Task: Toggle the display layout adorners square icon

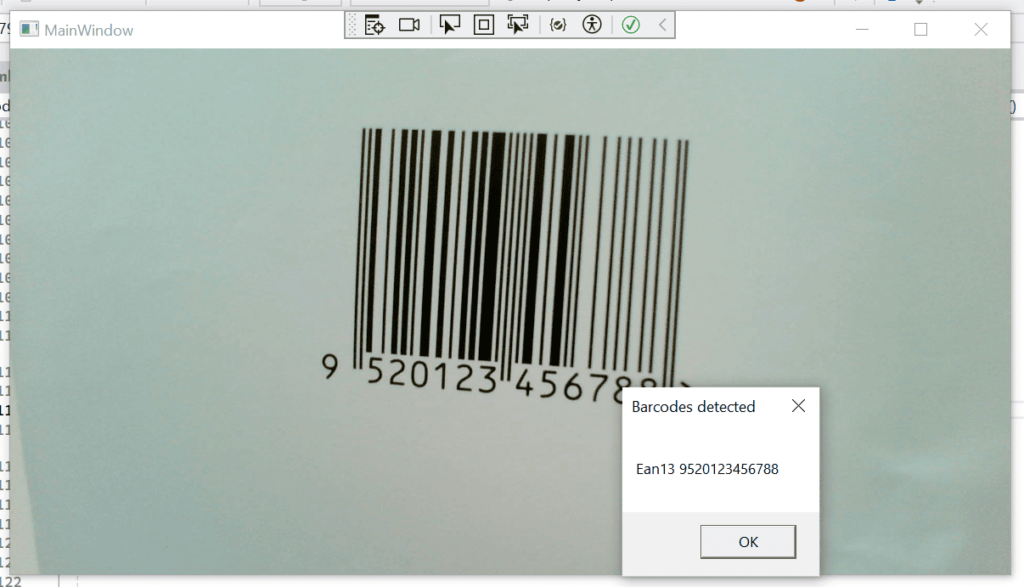Action: 483,24
